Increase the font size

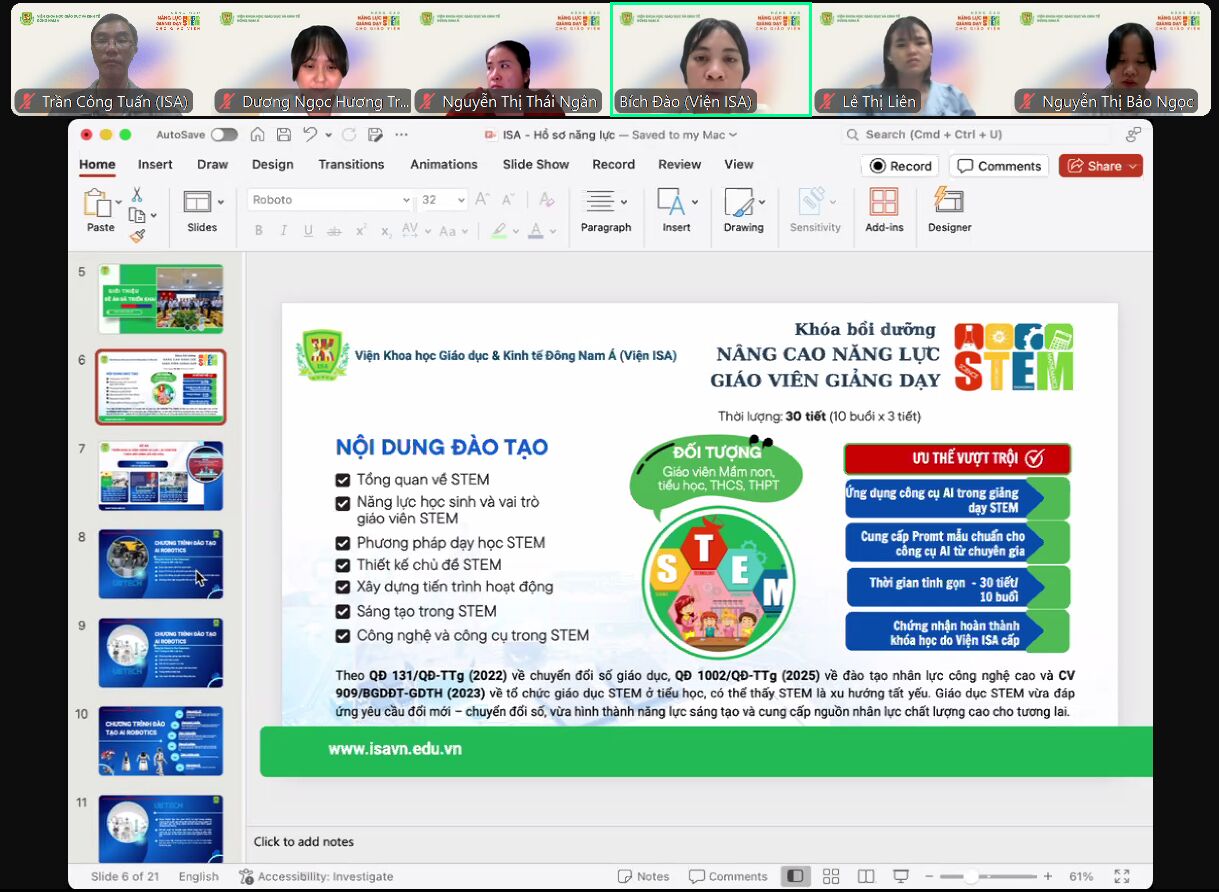pyautogui.click(x=482, y=200)
